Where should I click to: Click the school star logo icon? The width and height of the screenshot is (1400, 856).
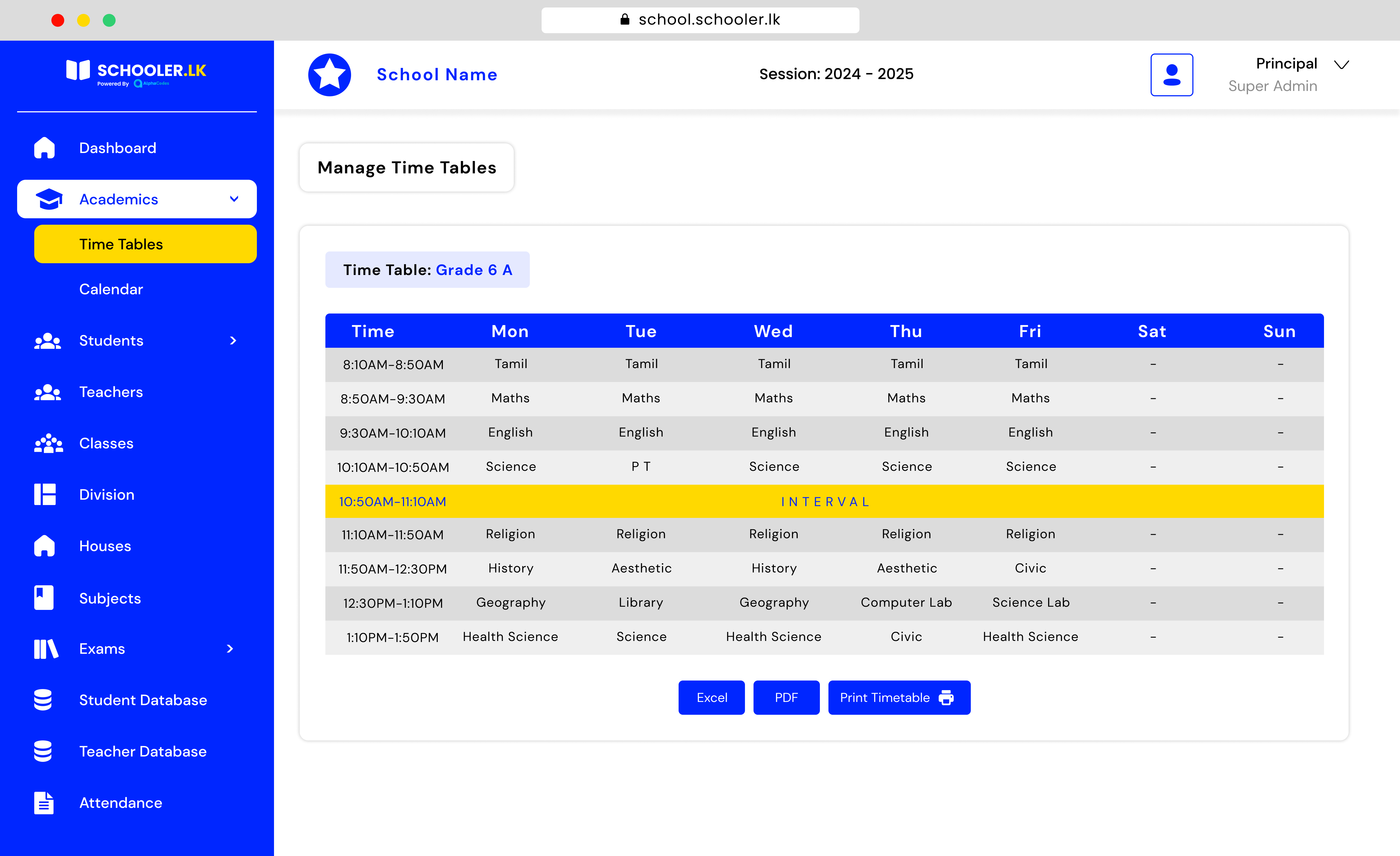coord(330,74)
